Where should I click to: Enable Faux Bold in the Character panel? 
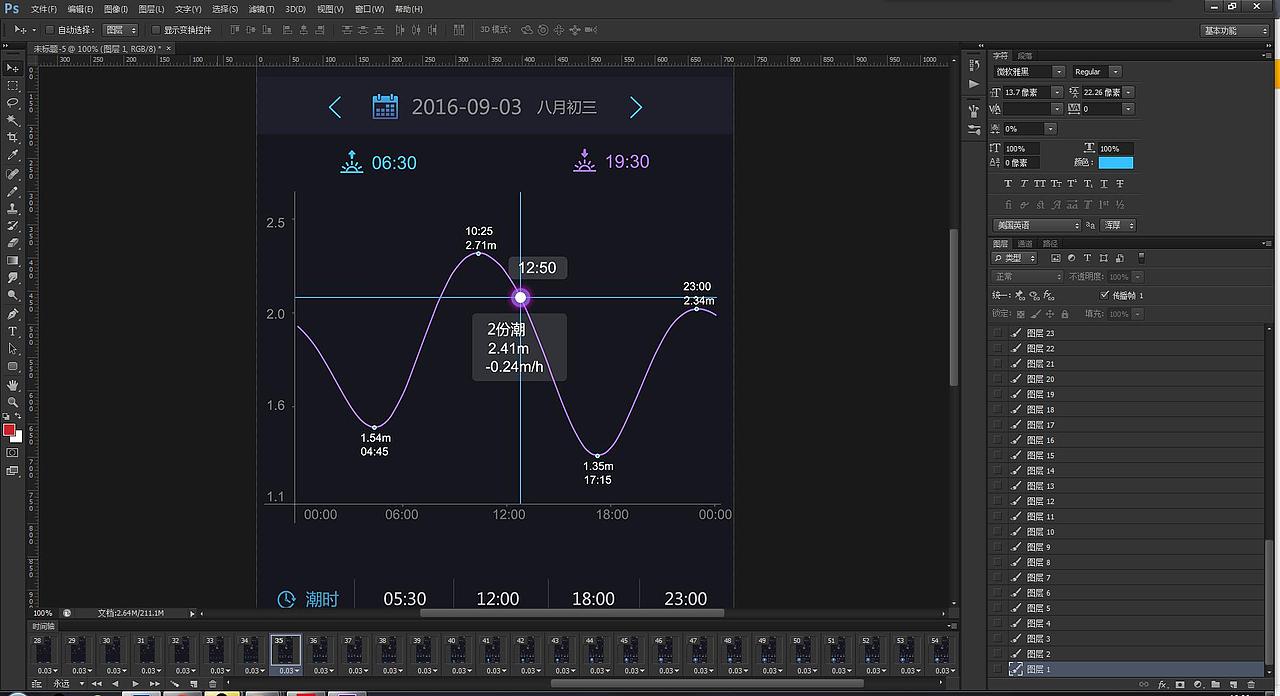[1007, 183]
